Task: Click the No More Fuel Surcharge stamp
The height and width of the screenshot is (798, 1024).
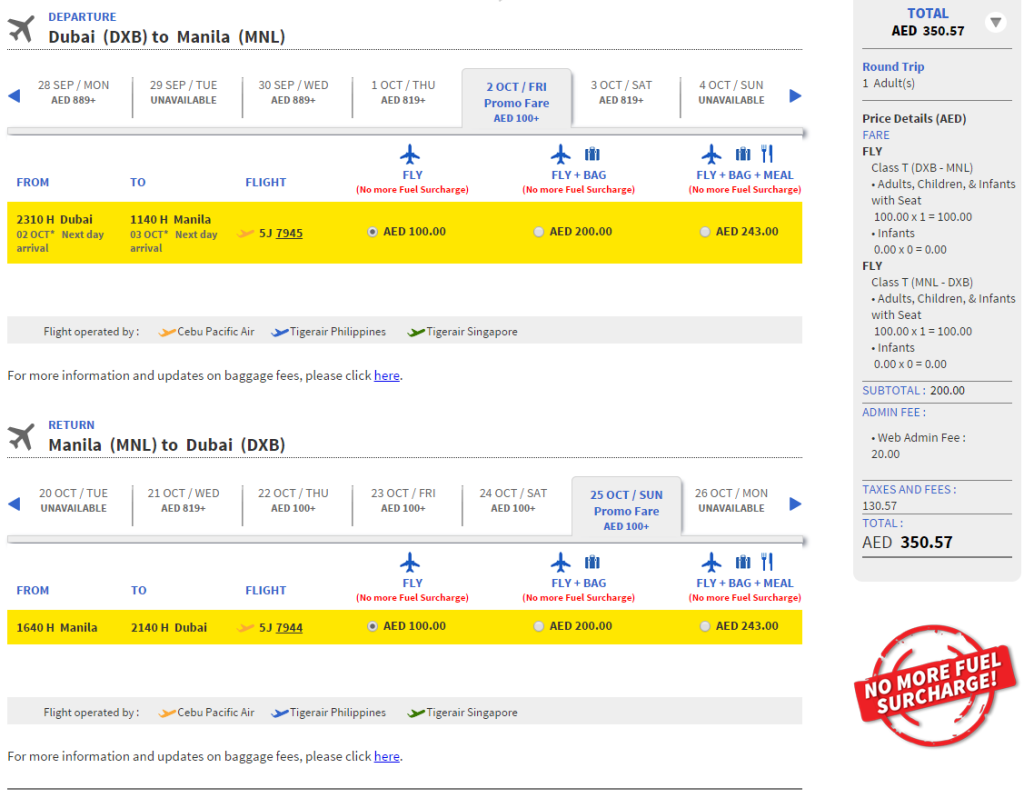Action: pyautogui.click(x=935, y=685)
